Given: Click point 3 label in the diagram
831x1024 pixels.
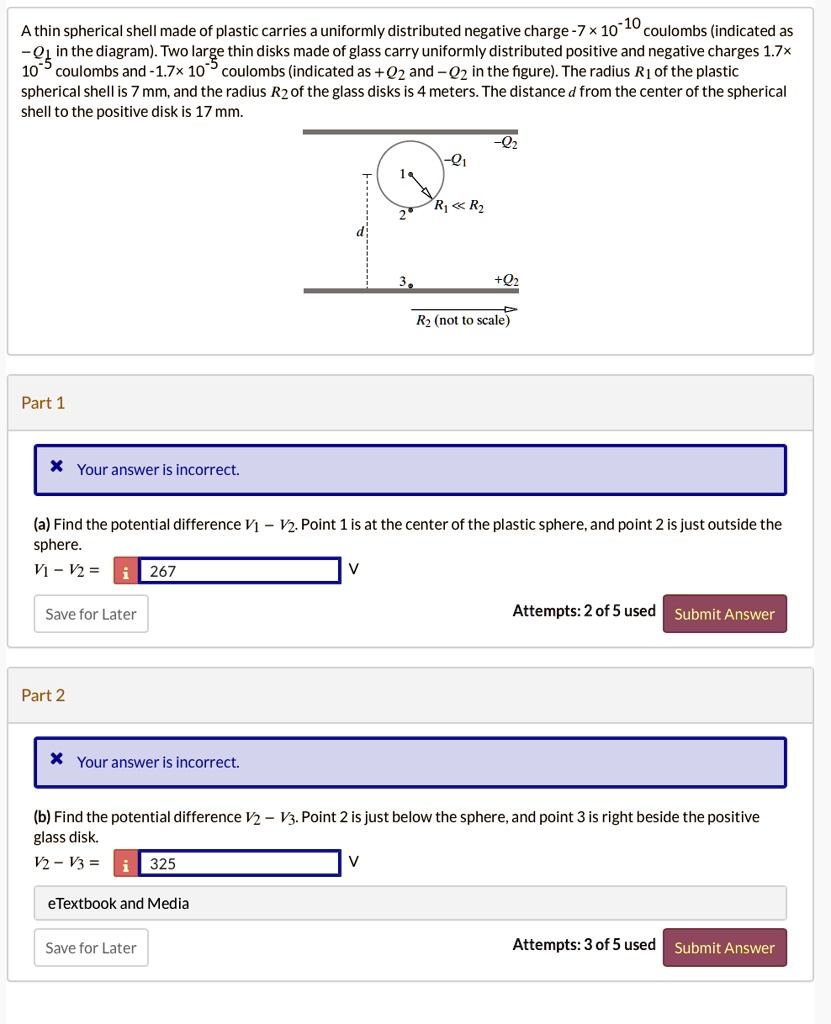Looking at the screenshot, I should click(x=402, y=281).
